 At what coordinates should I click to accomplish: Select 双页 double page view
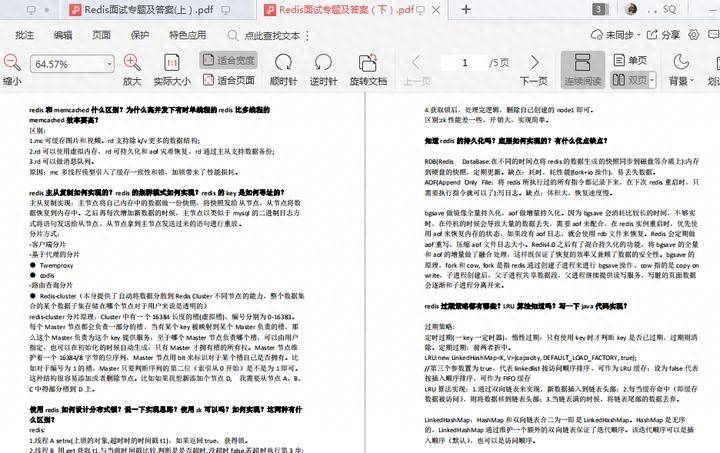pos(630,80)
